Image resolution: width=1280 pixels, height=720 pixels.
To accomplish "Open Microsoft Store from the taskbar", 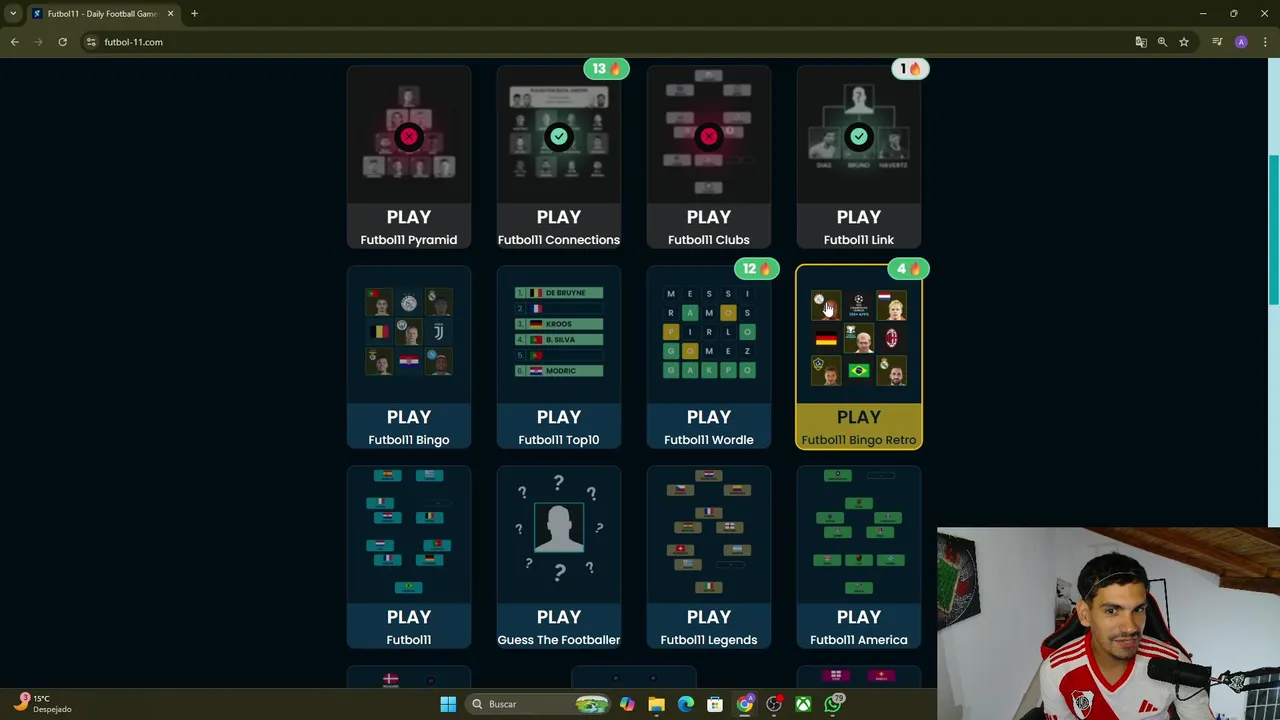I will click(x=715, y=704).
